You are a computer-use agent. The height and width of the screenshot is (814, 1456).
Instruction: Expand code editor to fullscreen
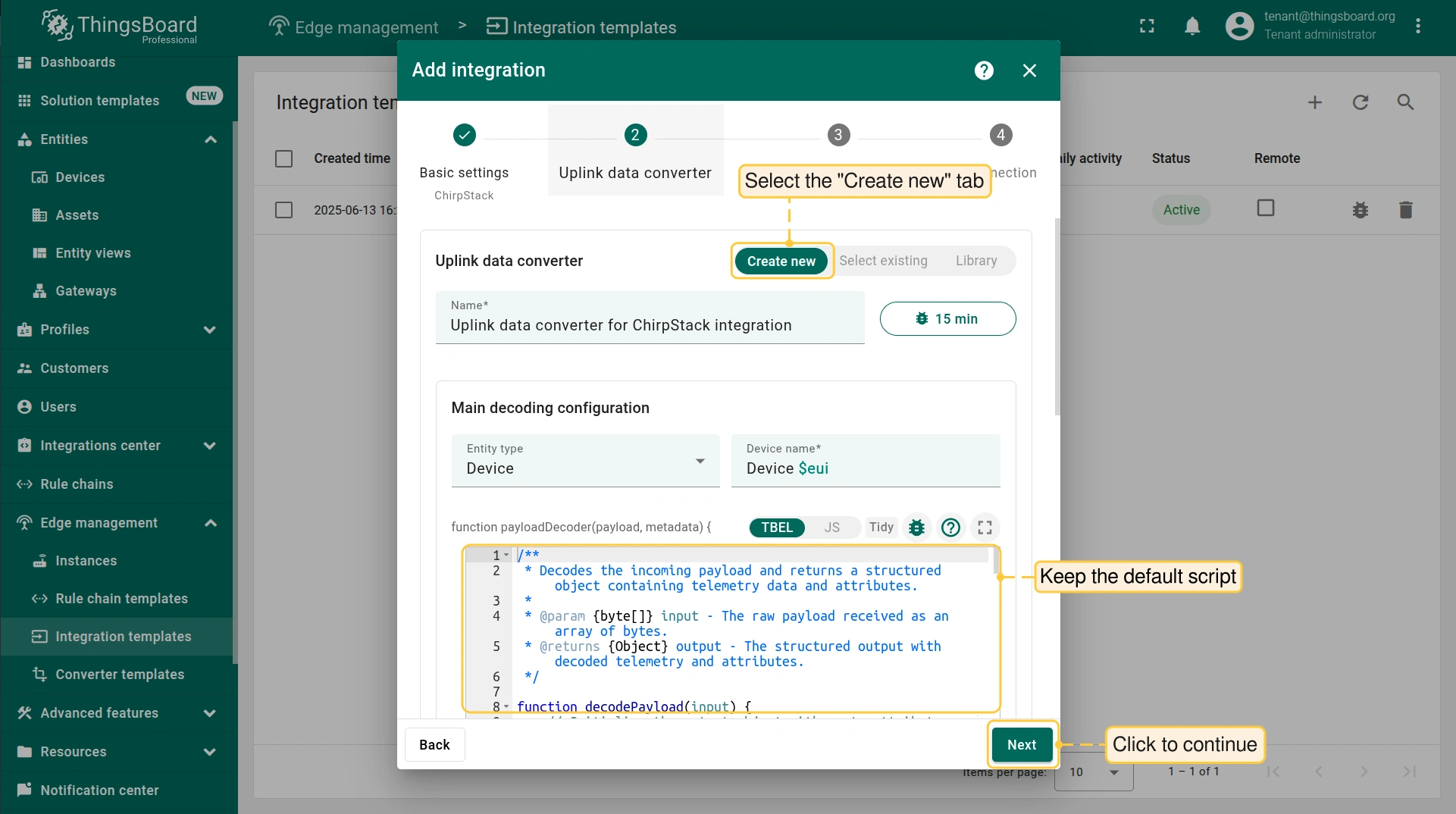985,528
